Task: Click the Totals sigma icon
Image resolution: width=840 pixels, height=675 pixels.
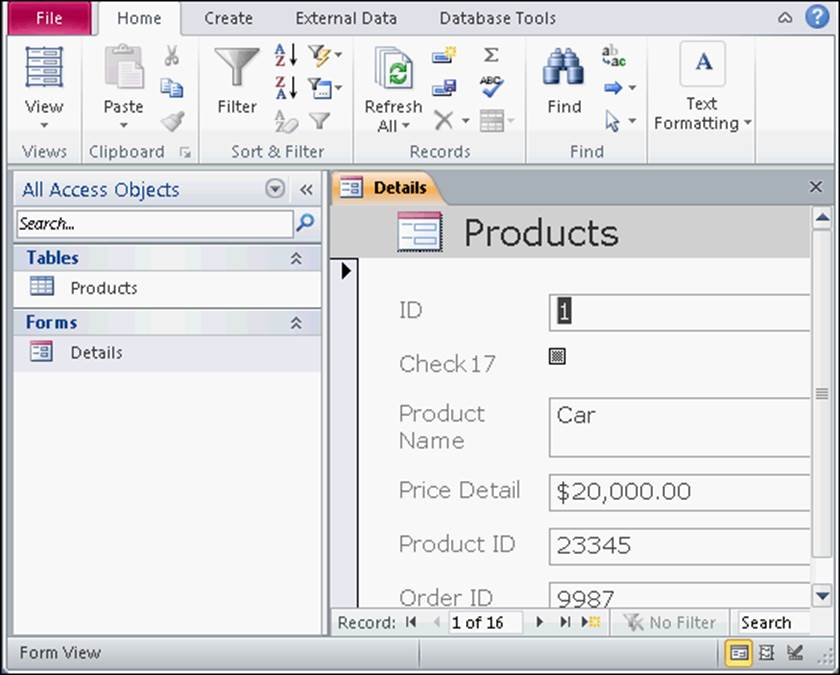Action: tap(491, 55)
